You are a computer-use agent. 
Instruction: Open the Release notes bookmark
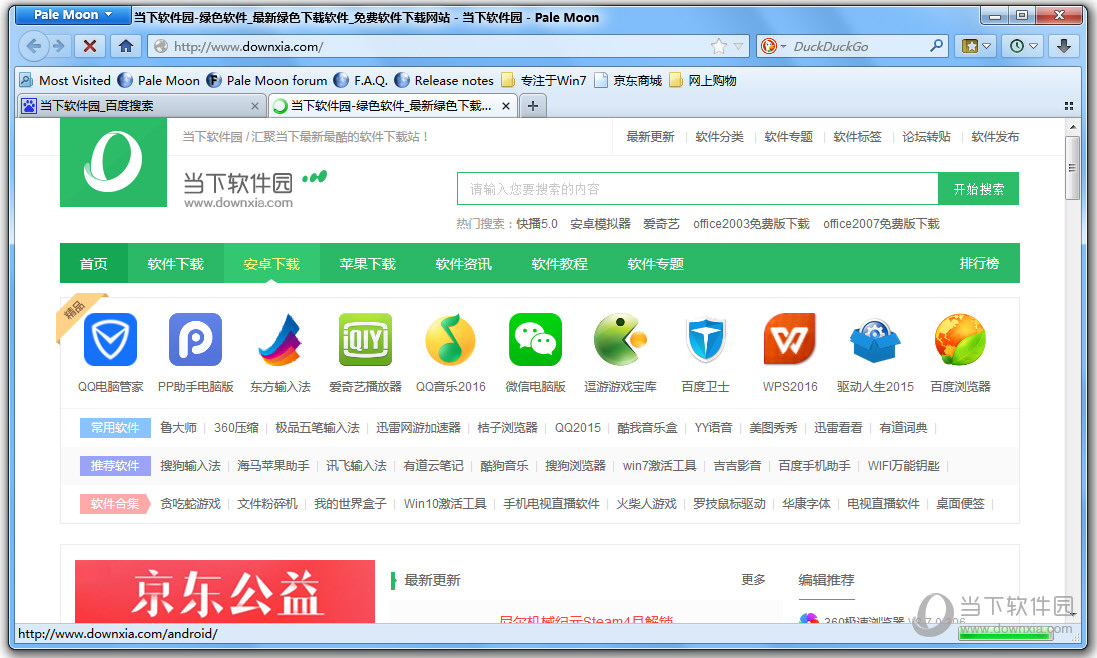click(444, 80)
